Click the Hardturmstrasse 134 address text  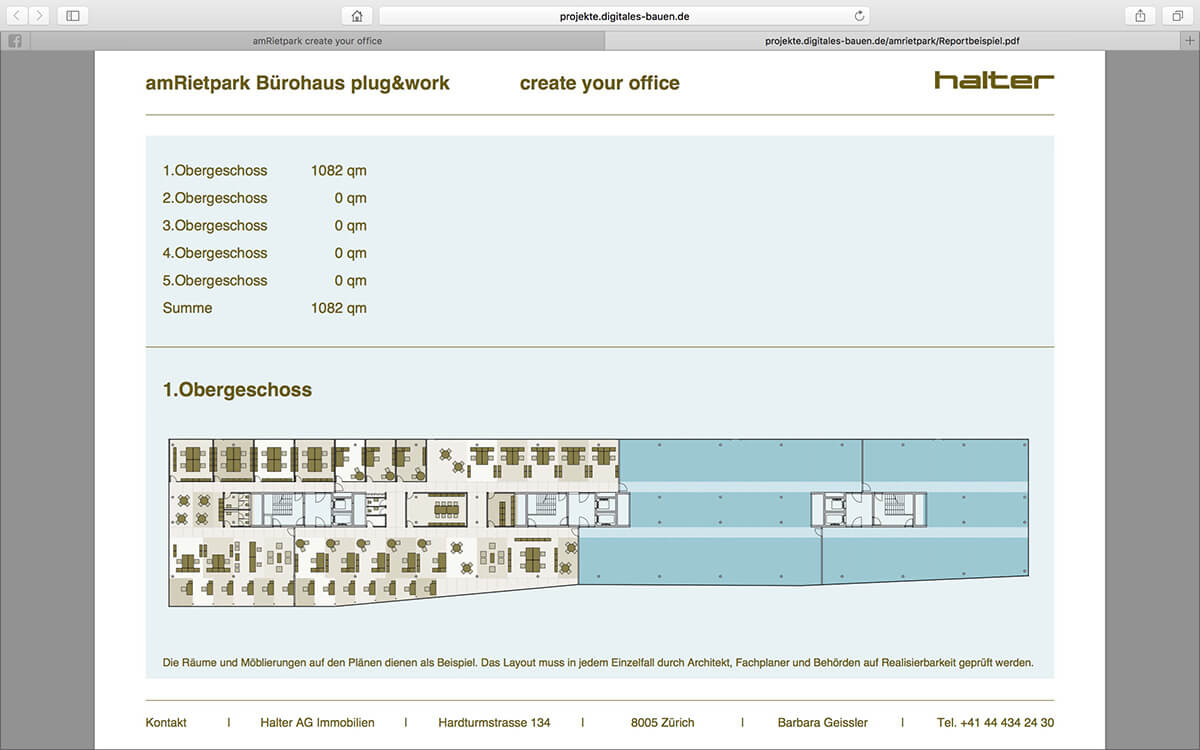(494, 722)
